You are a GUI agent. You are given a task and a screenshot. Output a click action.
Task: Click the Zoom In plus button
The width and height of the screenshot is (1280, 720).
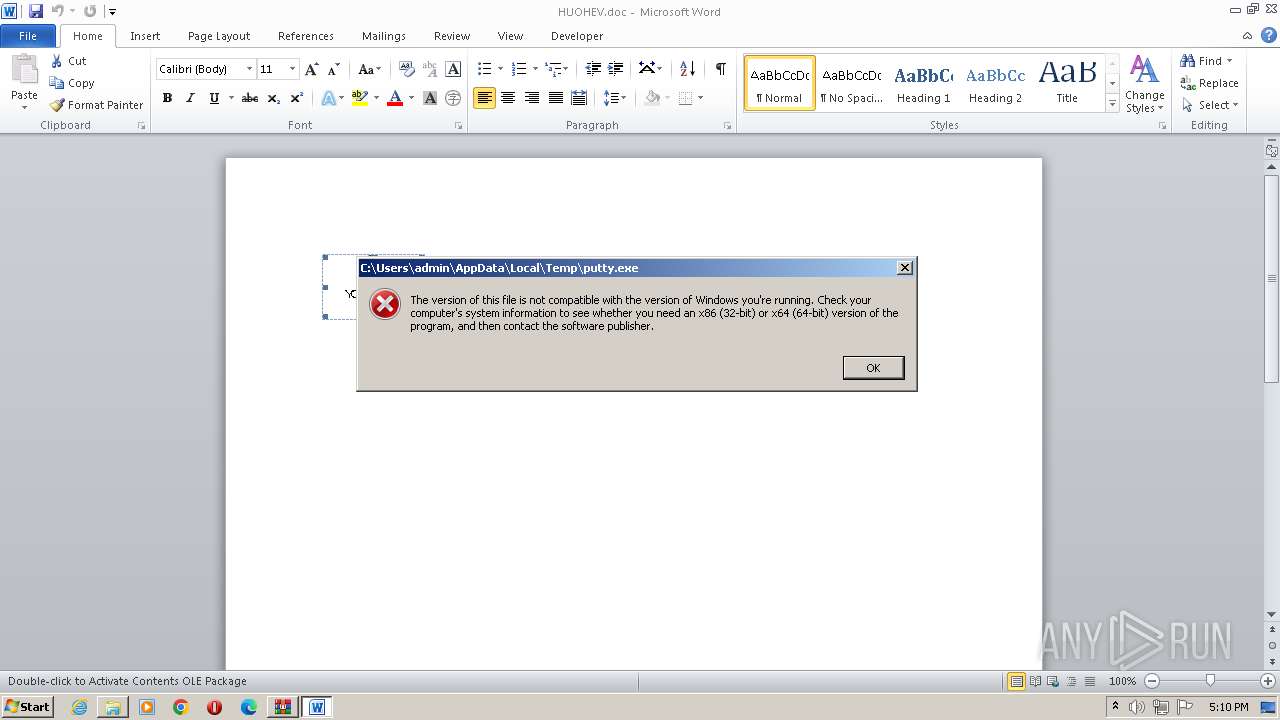[1267, 681]
